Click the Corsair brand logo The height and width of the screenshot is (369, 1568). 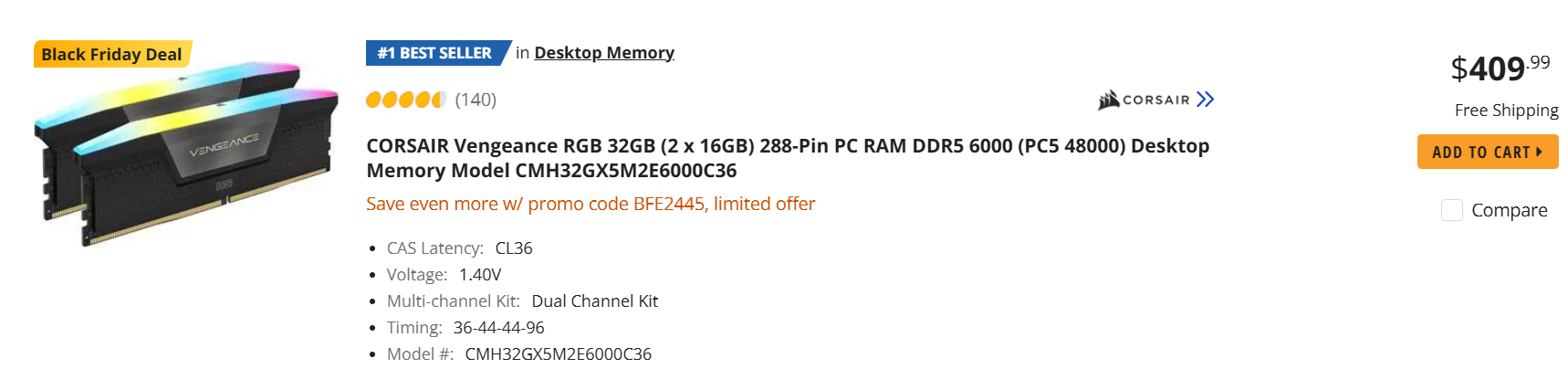point(1144,100)
